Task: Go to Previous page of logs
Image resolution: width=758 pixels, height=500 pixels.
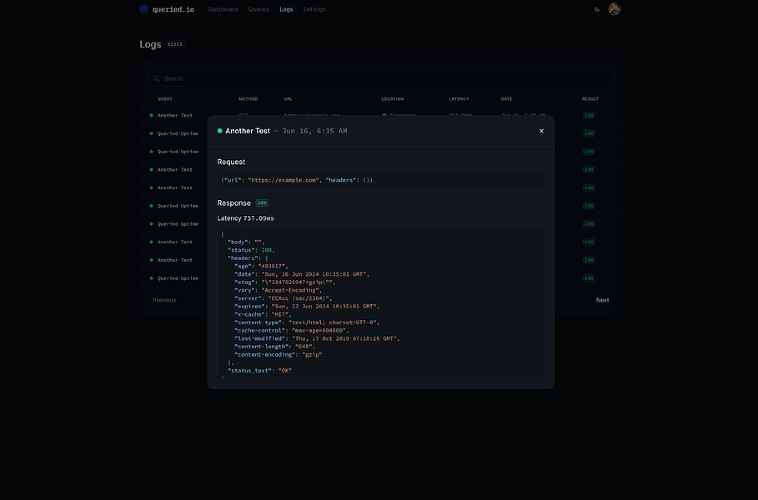Action: point(164,300)
